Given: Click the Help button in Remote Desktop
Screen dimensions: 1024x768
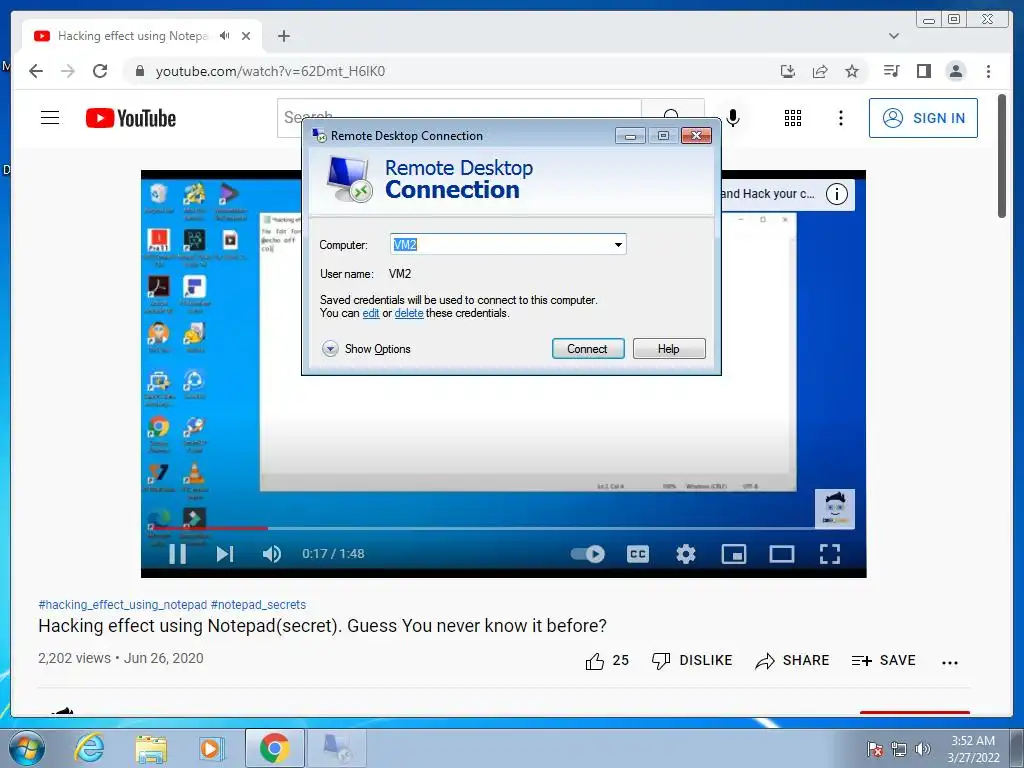Looking at the screenshot, I should (x=669, y=349).
